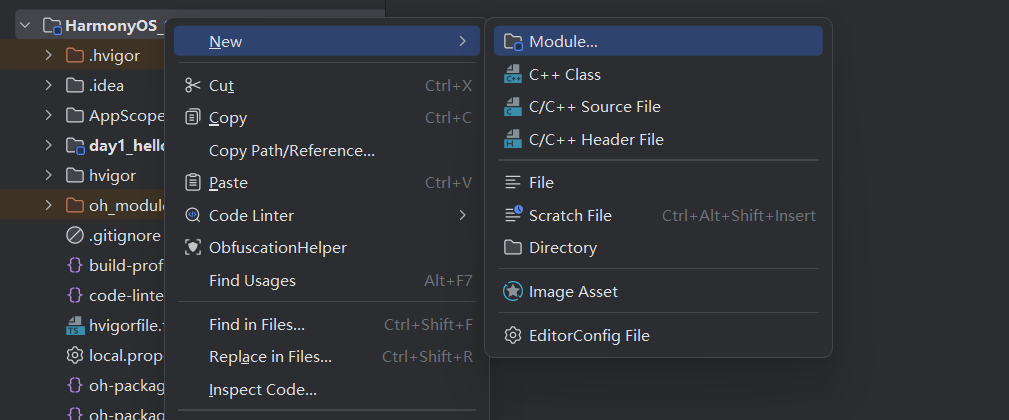Click the arrow next to New
The image size is (1009, 420).
point(462,41)
